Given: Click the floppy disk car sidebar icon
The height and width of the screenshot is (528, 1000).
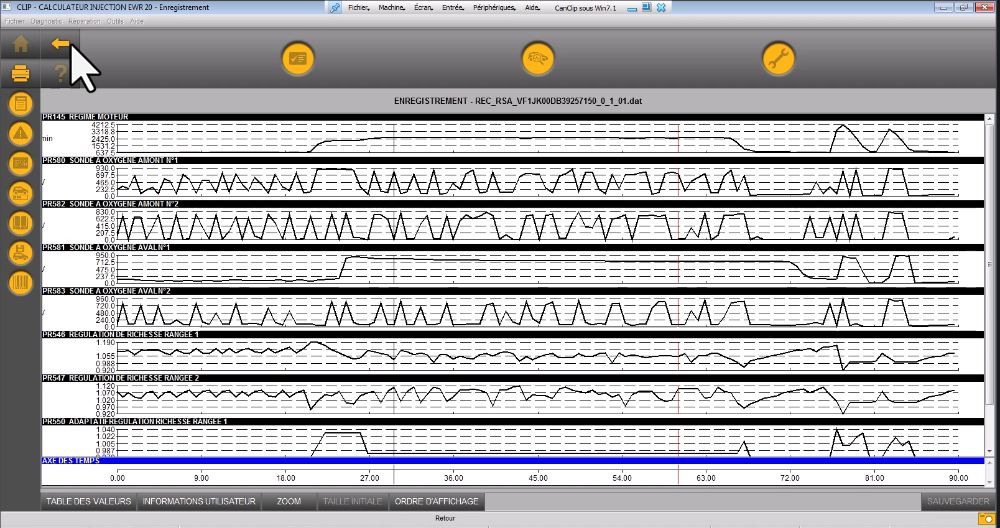Looking at the screenshot, I should click(20, 253).
